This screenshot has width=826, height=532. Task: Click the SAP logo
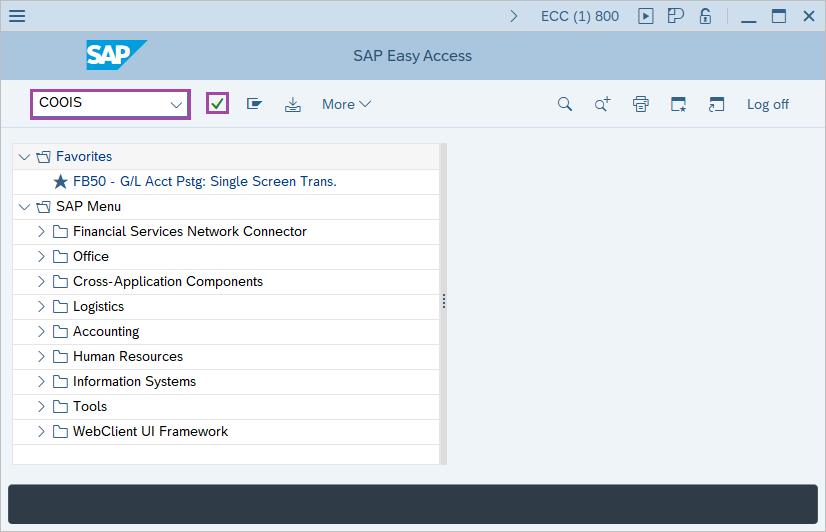tap(116, 55)
